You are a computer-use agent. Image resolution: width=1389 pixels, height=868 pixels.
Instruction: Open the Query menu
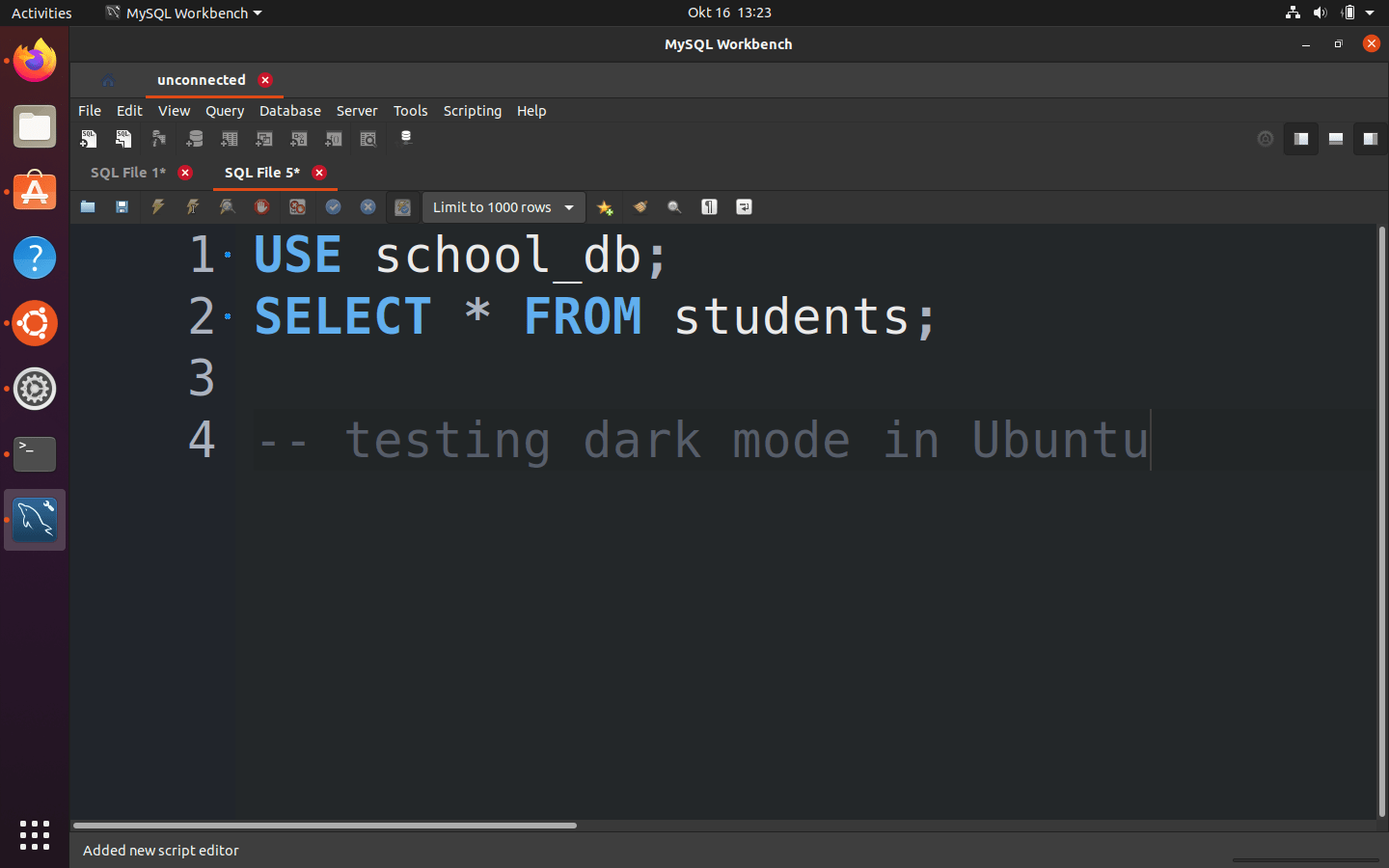click(x=224, y=110)
